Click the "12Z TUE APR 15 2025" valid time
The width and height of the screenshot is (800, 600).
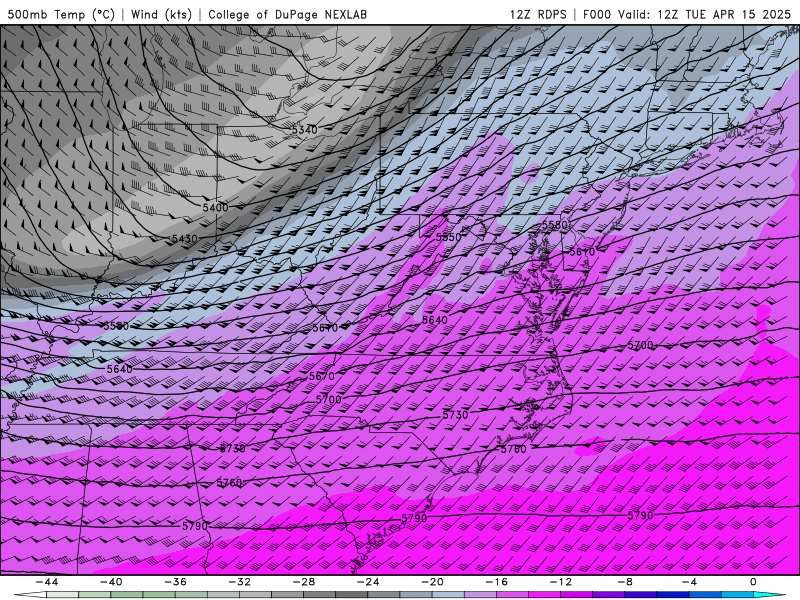pos(724,14)
